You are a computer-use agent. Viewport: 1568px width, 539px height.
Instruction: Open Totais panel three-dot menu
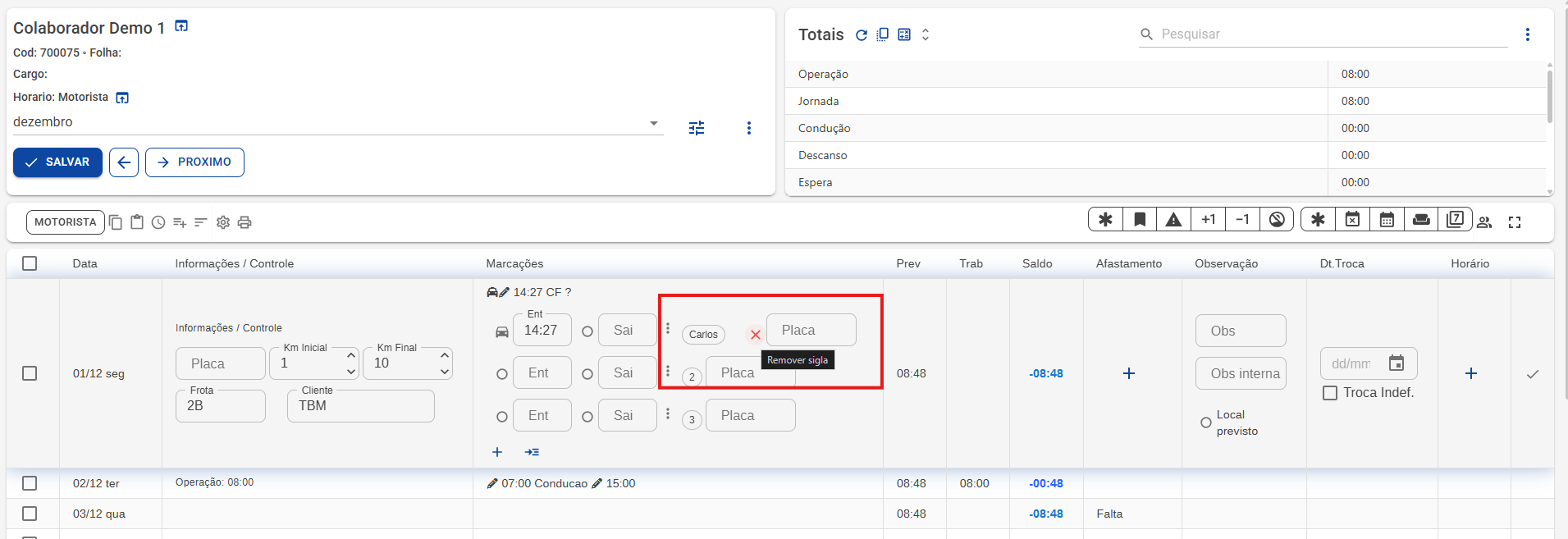(x=1527, y=34)
